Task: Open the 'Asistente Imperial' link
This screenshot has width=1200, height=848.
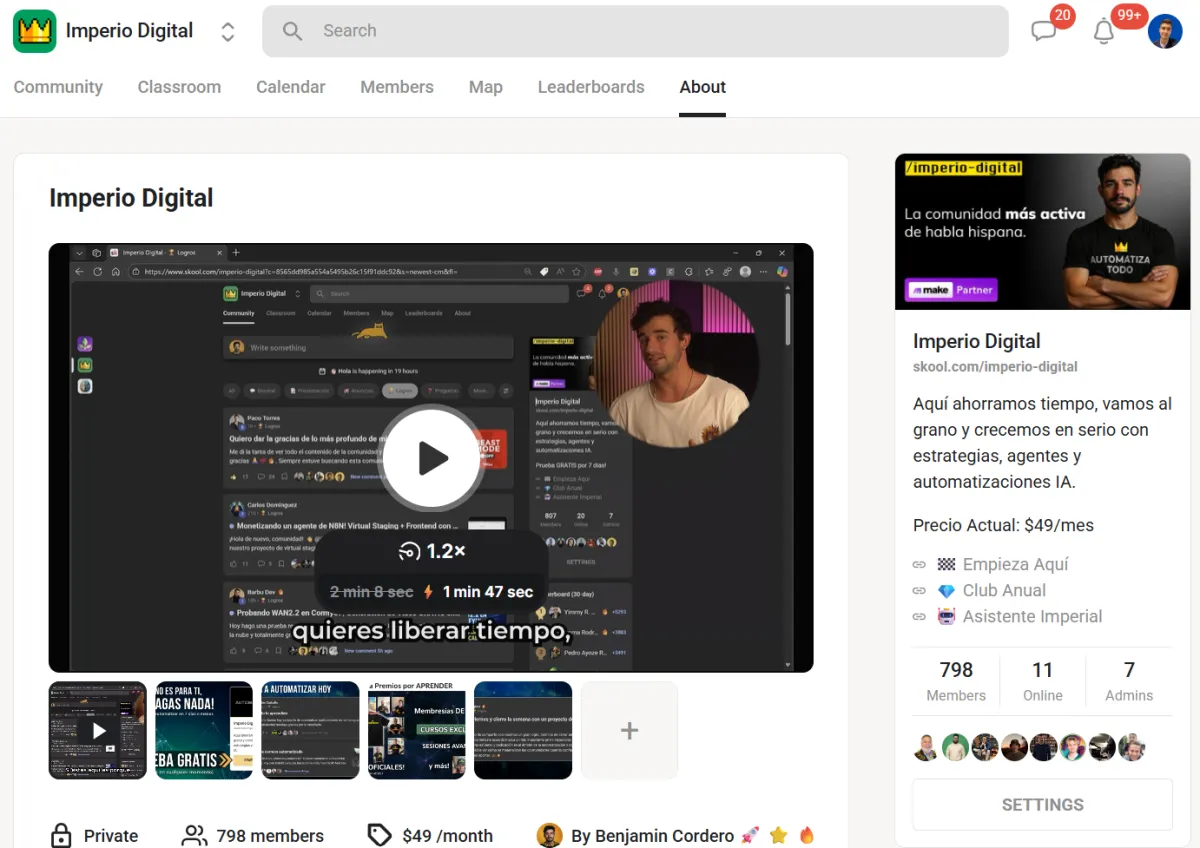Action: click(x=1032, y=616)
